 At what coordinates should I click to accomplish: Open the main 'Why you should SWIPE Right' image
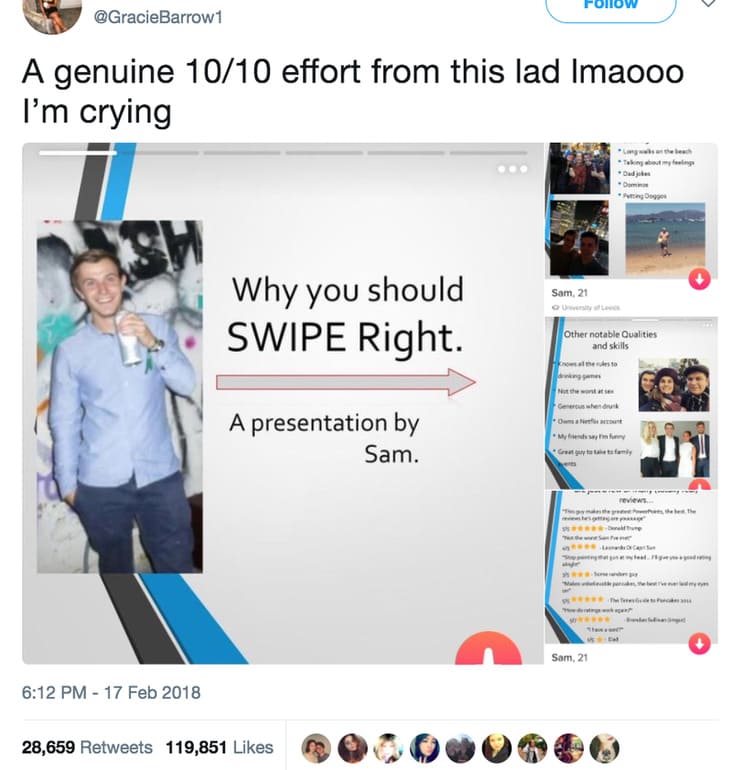(283, 403)
